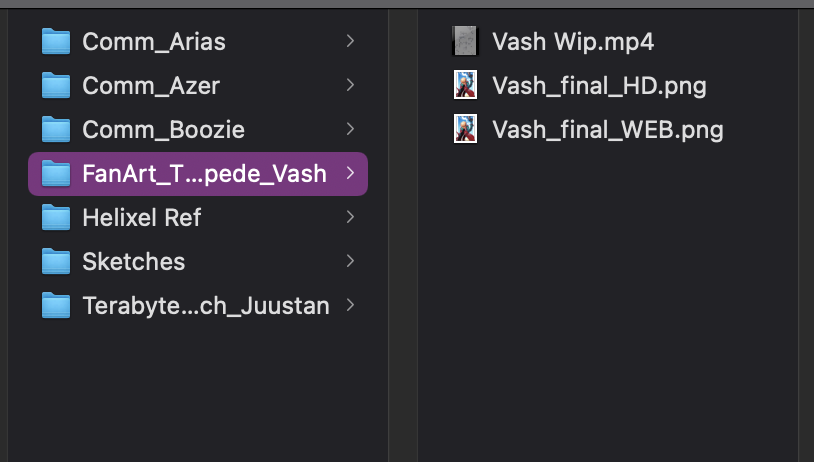
Task: Expand the Sketches folder chevron
Action: click(x=350, y=261)
